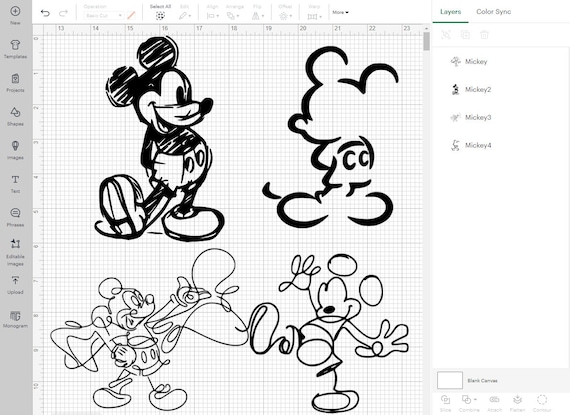This screenshot has width=570, height=415.
Task: Open the Combine dropdown arrow
Action: pyautogui.click(x=476, y=399)
